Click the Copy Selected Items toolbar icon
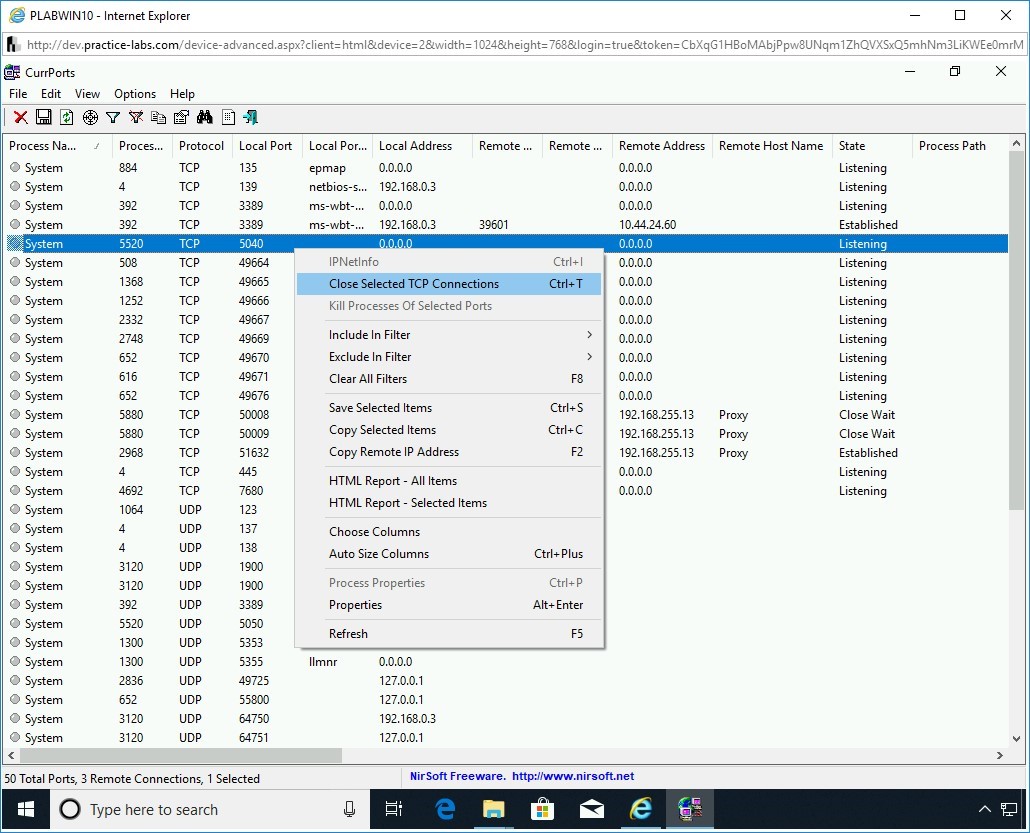The image size is (1030, 833). (x=158, y=118)
